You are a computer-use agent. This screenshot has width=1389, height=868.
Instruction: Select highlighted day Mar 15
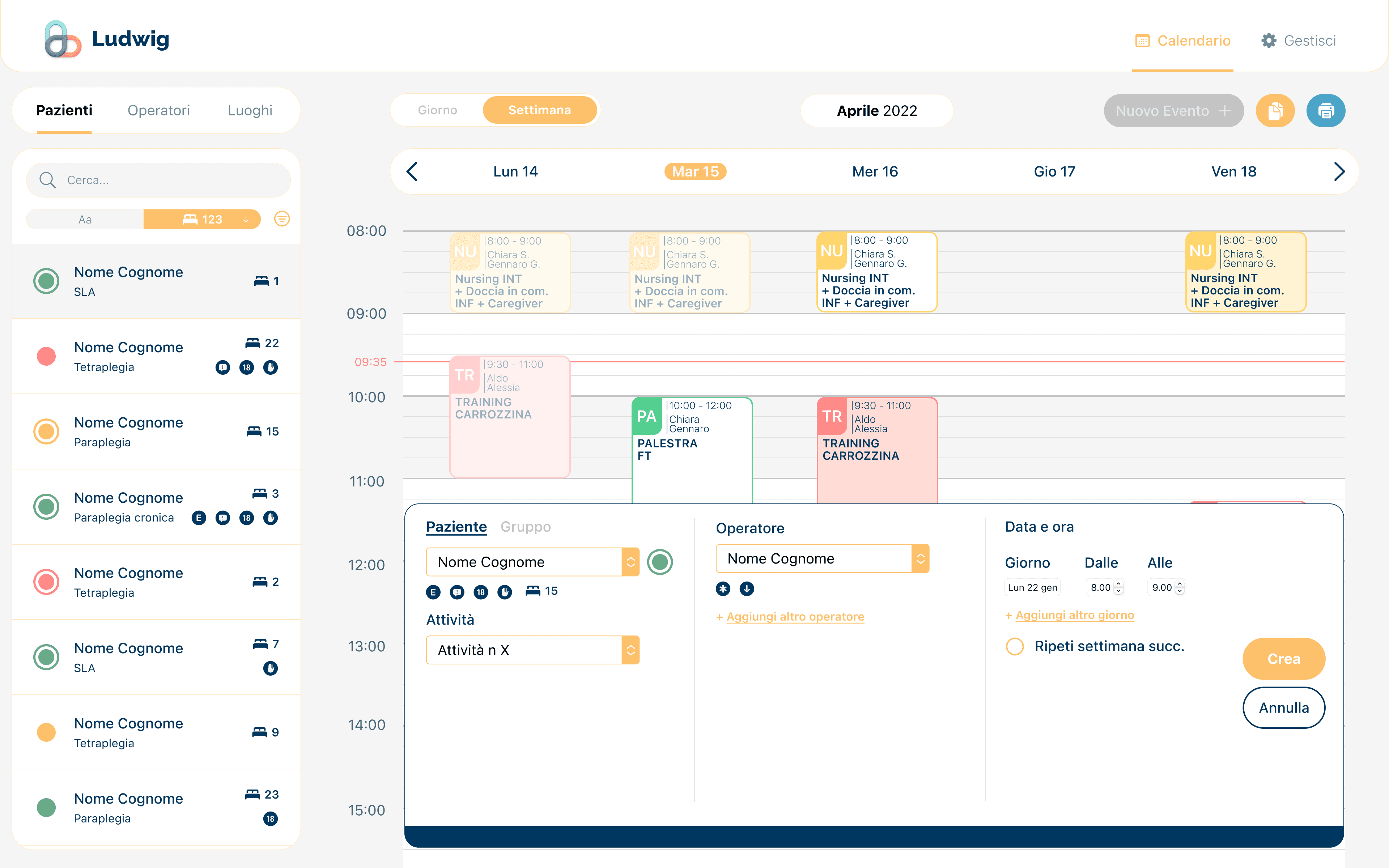click(695, 172)
